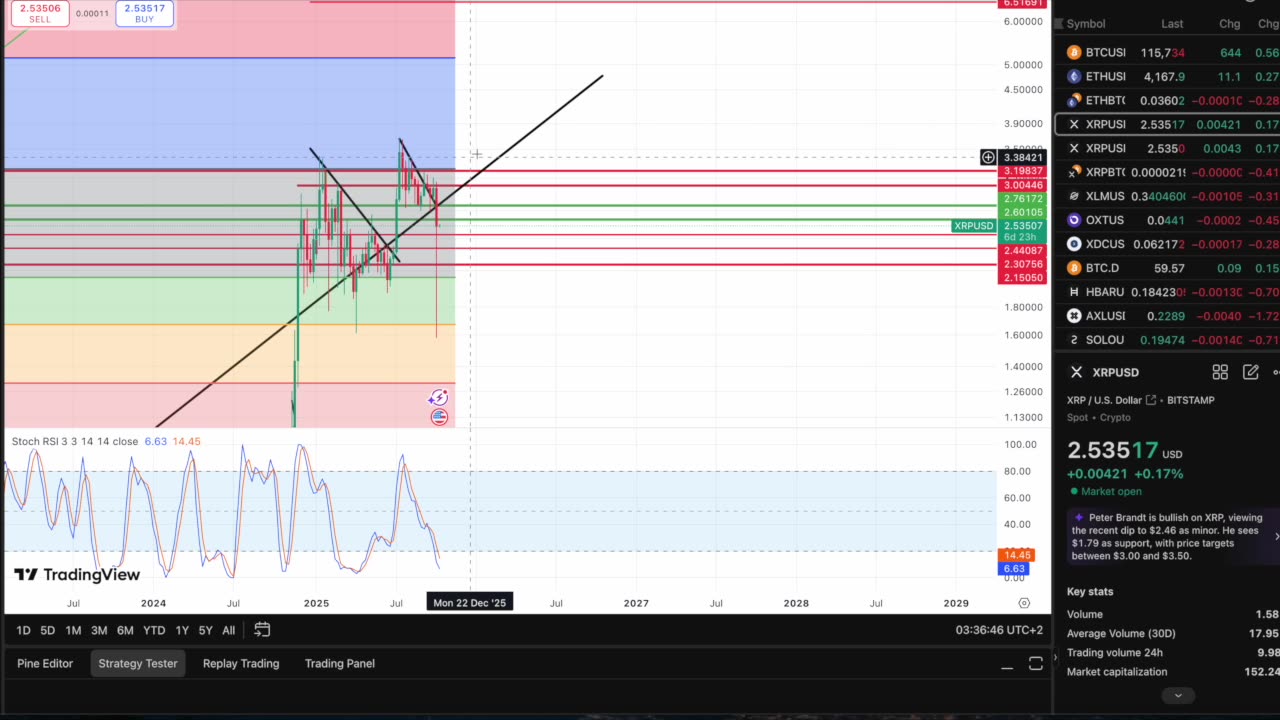Open Peter Brandt bullish XRP news text
1280x720 pixels.
pyautogui.click(x=1167, y=537)
